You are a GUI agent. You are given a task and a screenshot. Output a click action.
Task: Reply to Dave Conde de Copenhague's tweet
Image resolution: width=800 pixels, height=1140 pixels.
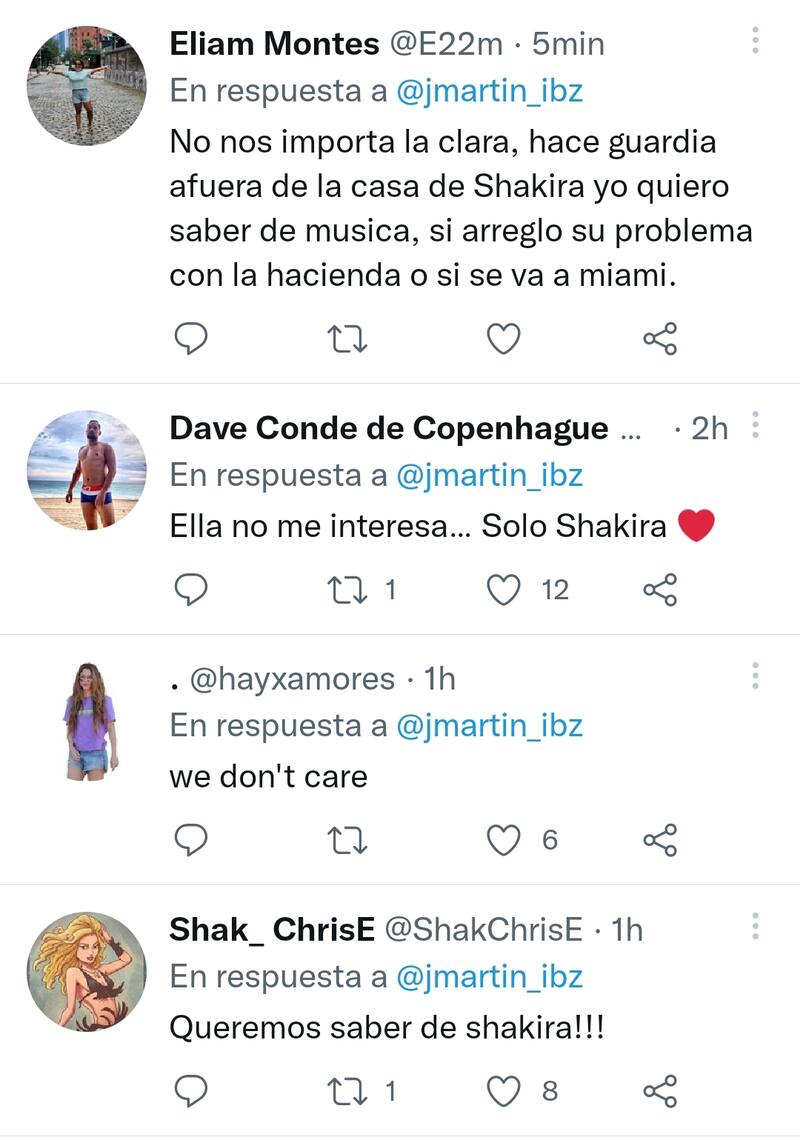(x=190, y=590)
